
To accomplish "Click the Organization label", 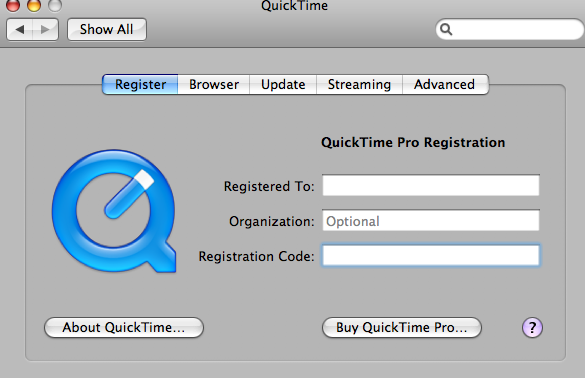I will [272, 221].
